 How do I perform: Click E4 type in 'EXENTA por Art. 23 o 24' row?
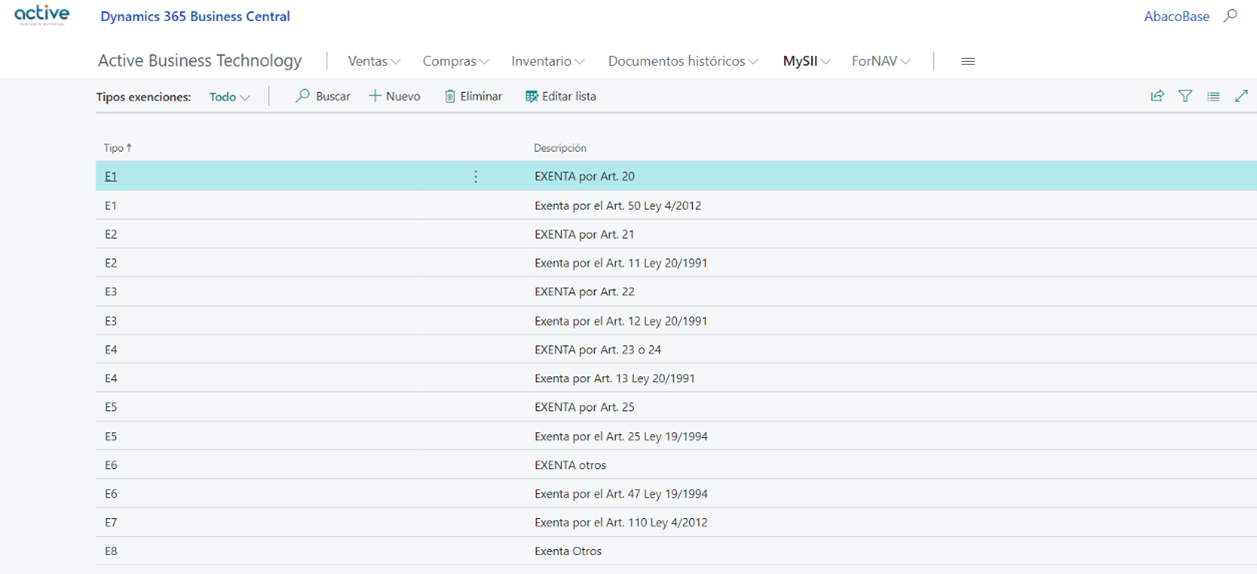[x=111, y=350]
